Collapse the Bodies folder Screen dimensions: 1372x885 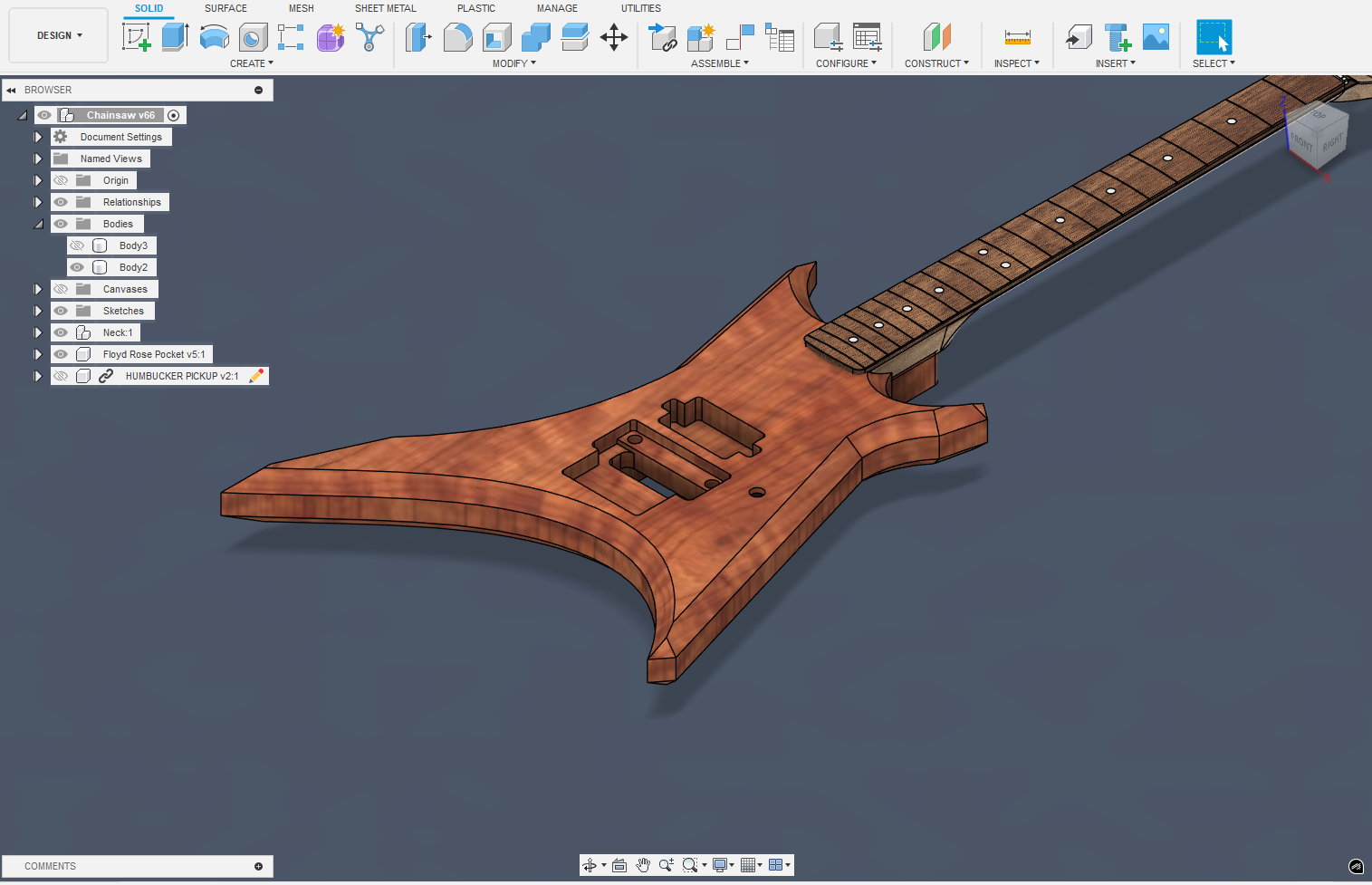[38, 224]
